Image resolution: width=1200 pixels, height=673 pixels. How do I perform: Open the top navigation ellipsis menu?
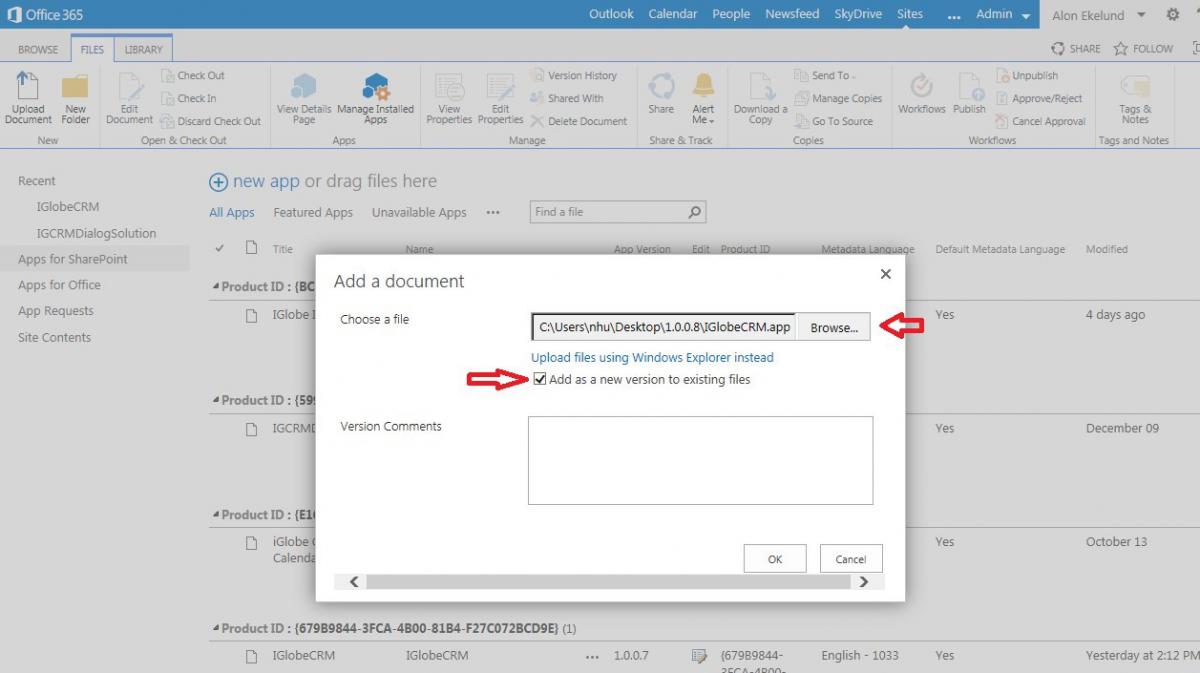click(953, 15)
